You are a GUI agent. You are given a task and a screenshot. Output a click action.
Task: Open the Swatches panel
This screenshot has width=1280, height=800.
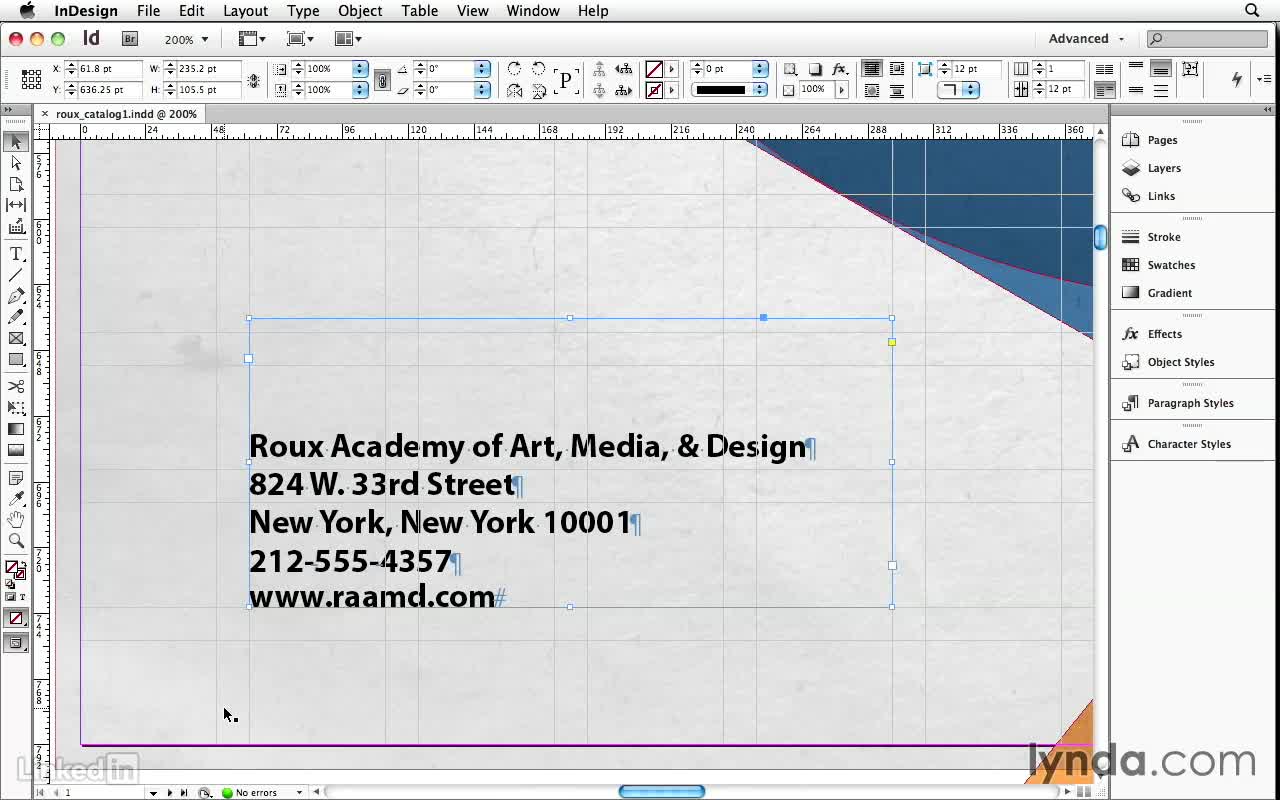coord(1171,266)
